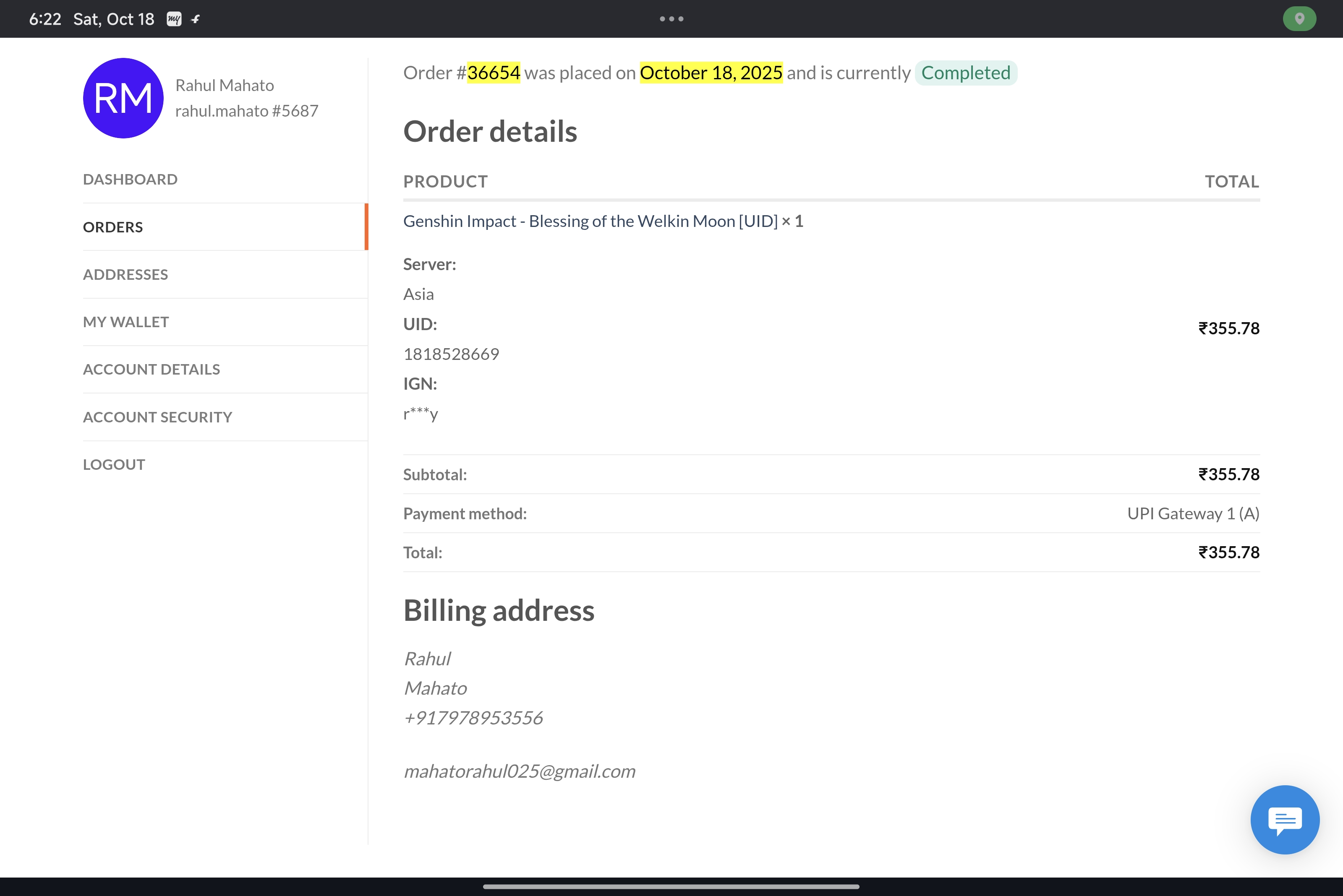Select the Orders sidebar item
Screen dimensions: 1343x896
[113, 227]
